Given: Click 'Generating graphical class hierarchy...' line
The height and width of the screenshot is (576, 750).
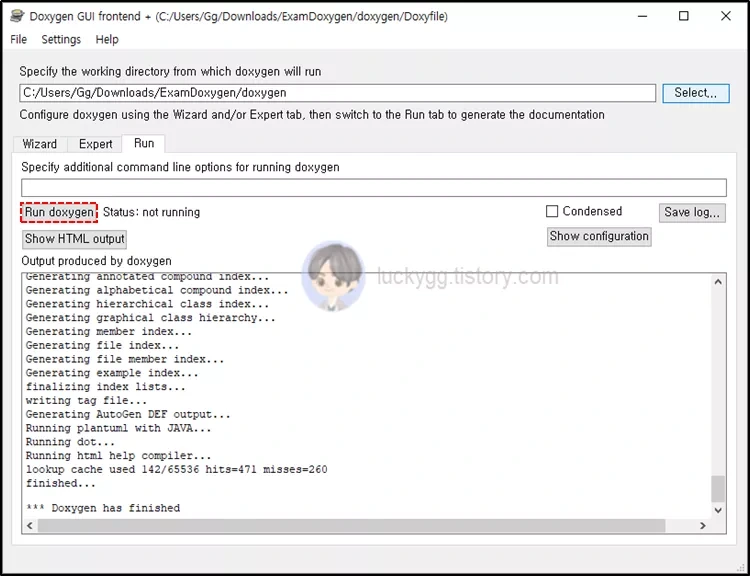Looking at the screenshot, I should (x=150, y=318).
